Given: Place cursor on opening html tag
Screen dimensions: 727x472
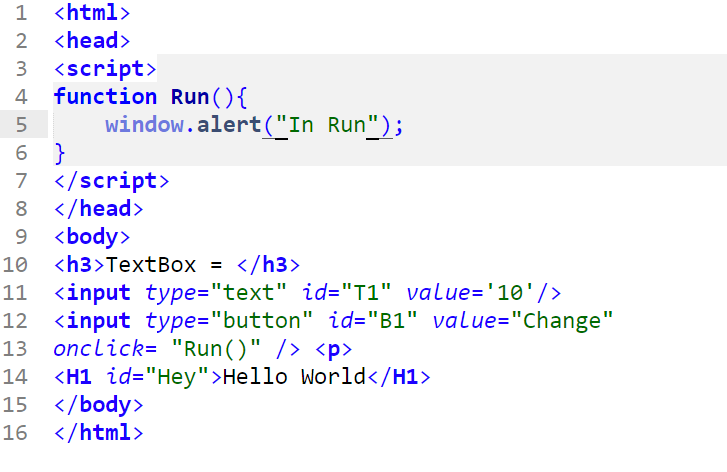Looking at the screenshot, I should (92, 13).
